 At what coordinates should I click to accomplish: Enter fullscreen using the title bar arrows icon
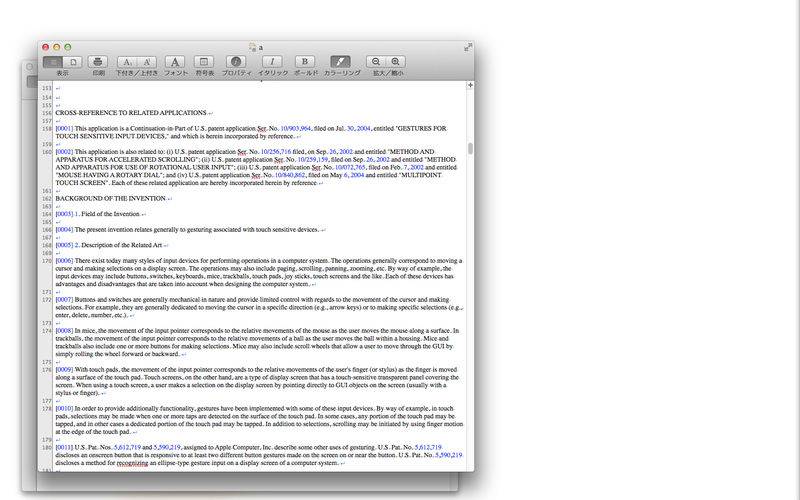[468, 47]
